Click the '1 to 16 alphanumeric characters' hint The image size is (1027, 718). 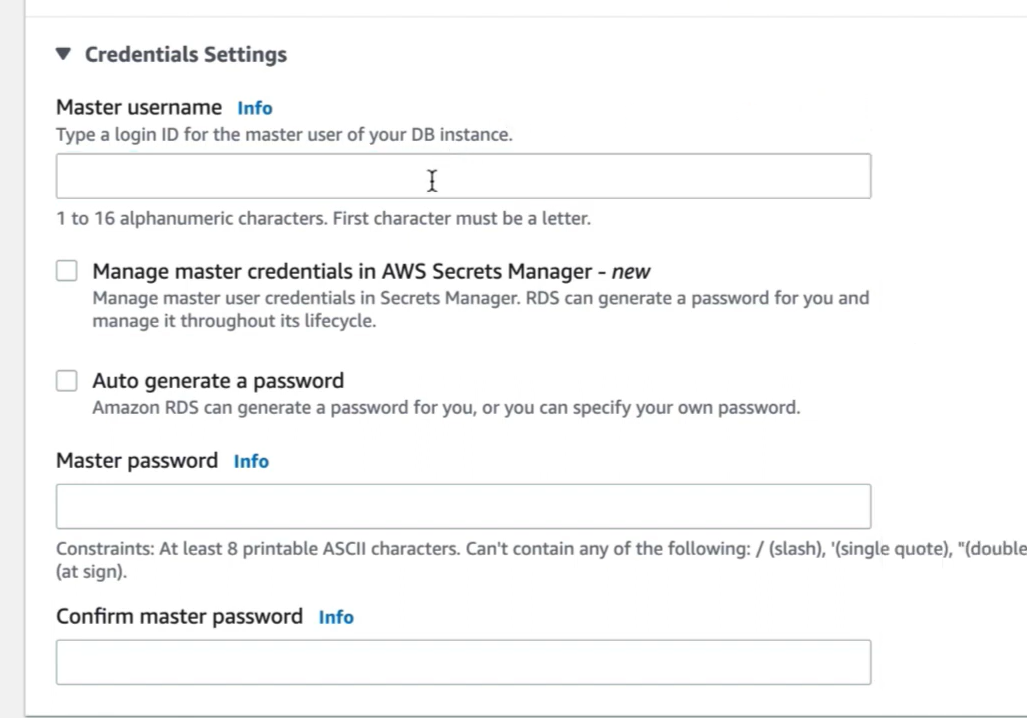pos(323,218)
